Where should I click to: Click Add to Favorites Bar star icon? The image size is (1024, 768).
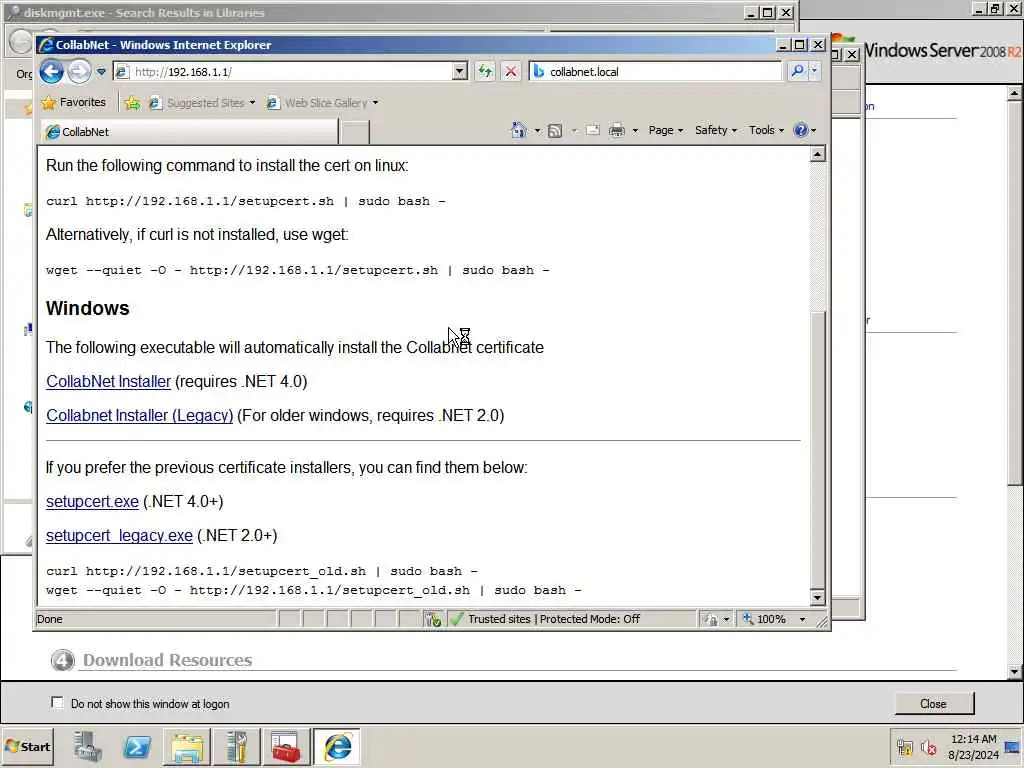pyautogui.click(x=132, y=103)
